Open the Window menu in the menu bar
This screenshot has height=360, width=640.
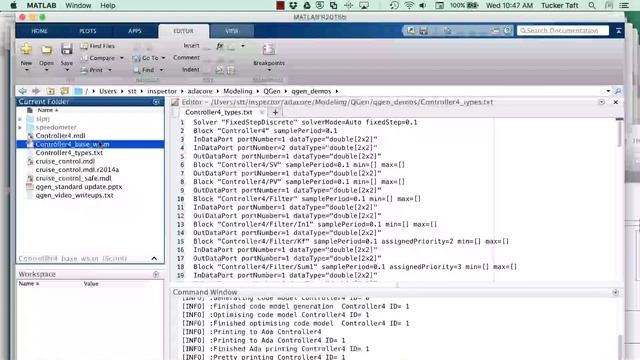pos(78,5)
